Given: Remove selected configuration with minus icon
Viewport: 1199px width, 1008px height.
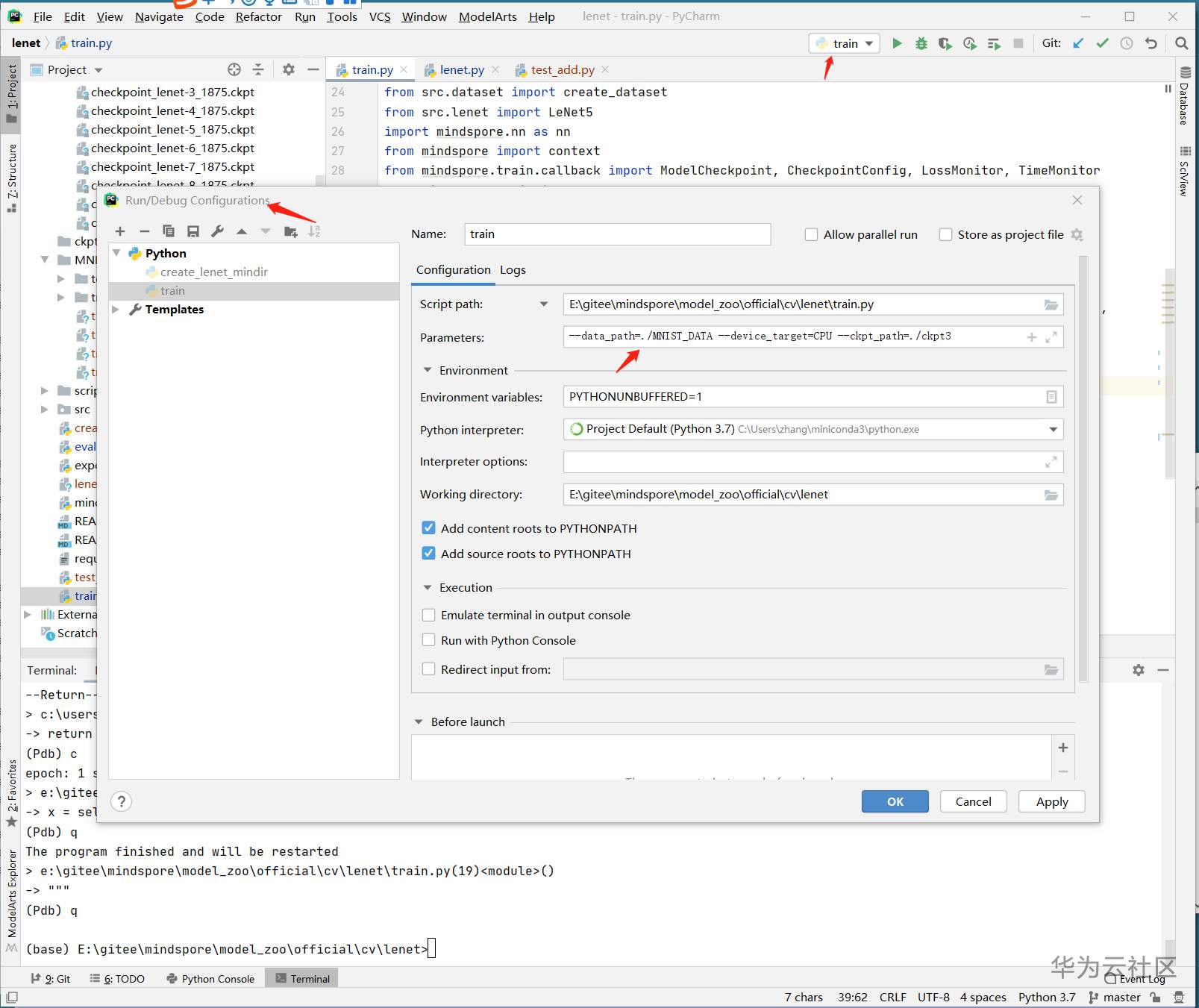Looking at the screenshot, I should point(145,231).
